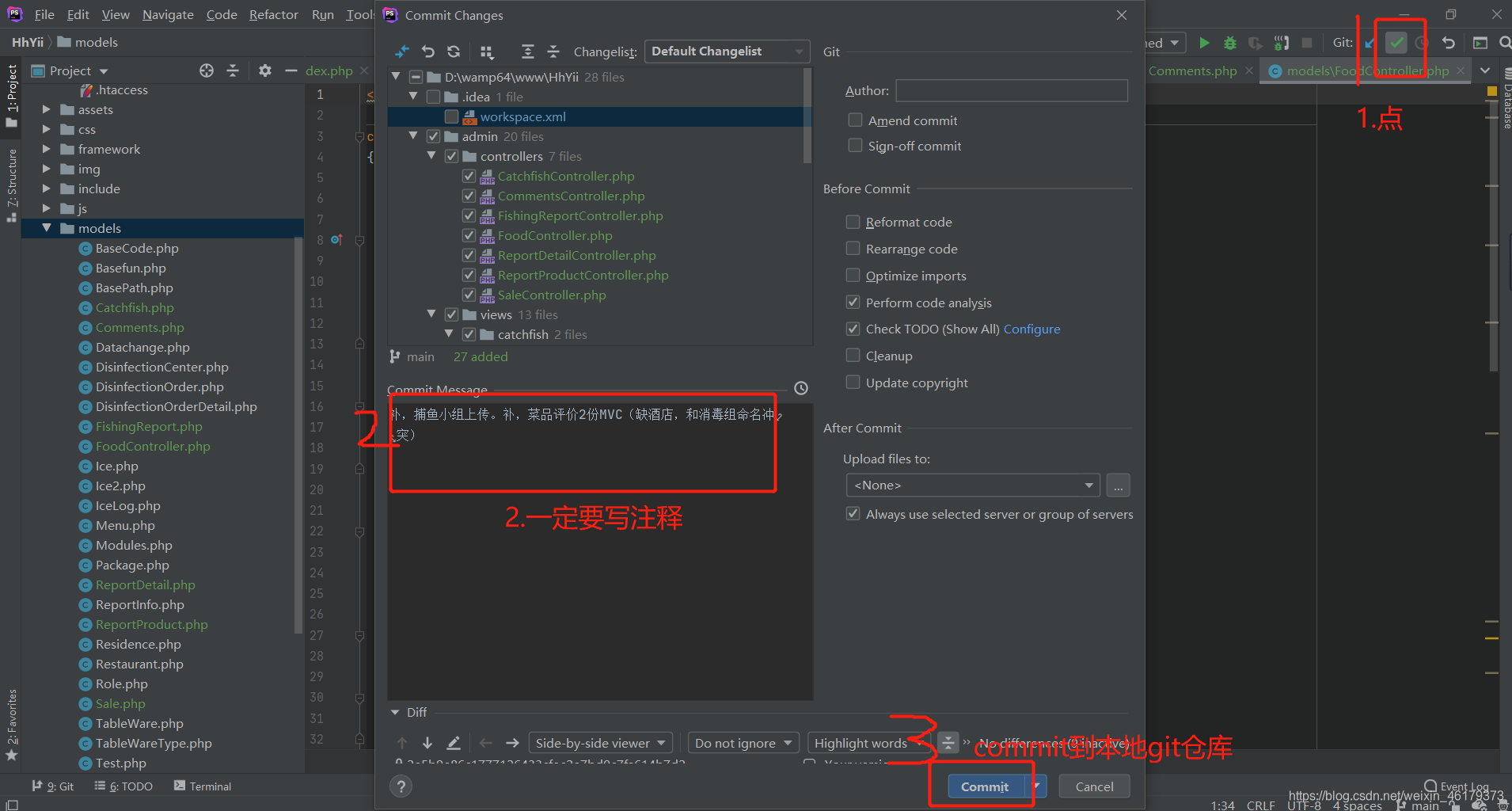Click the Configure link next to Check TODO

[1031, 329]
